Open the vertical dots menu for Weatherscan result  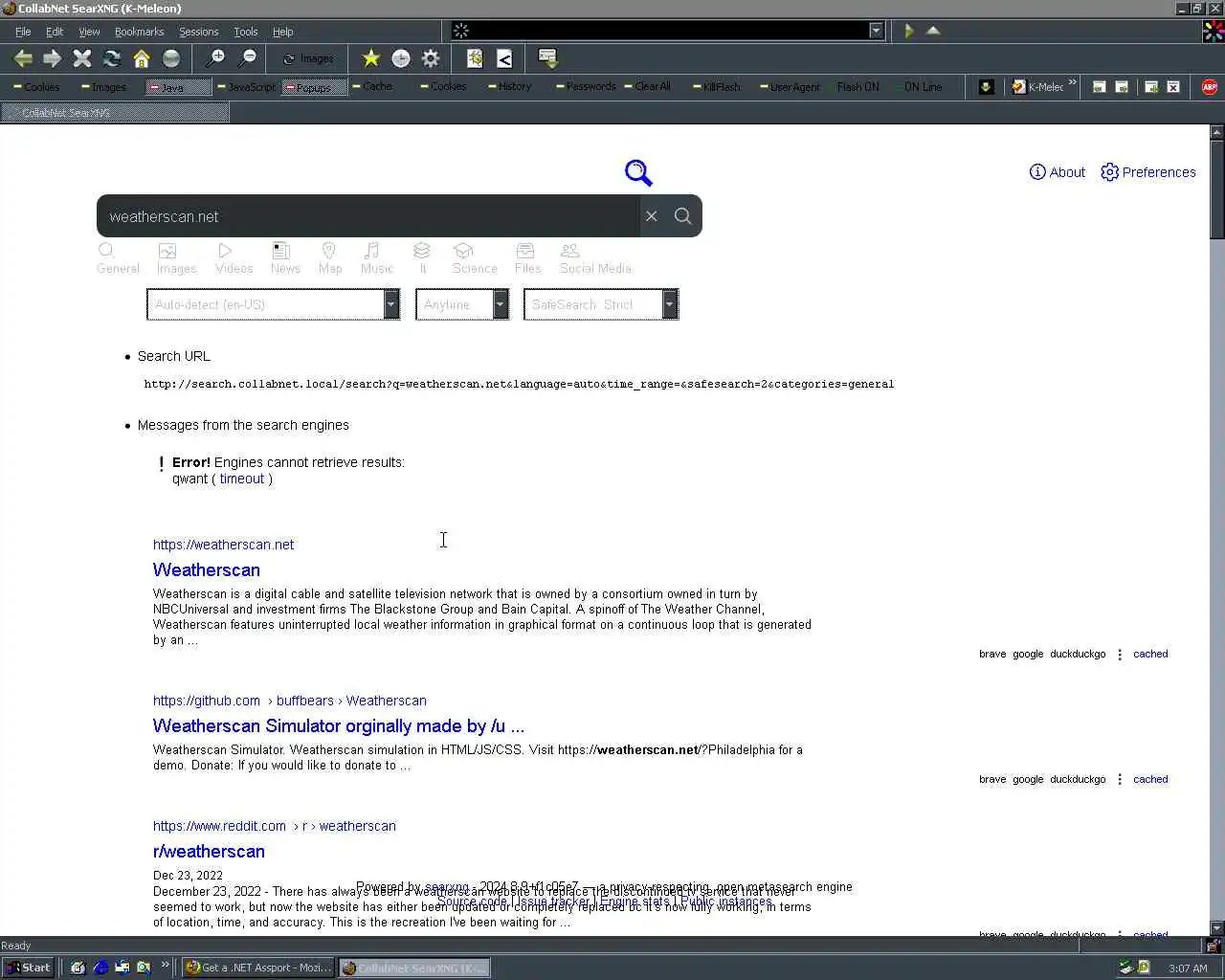(x=1120, y=655)
